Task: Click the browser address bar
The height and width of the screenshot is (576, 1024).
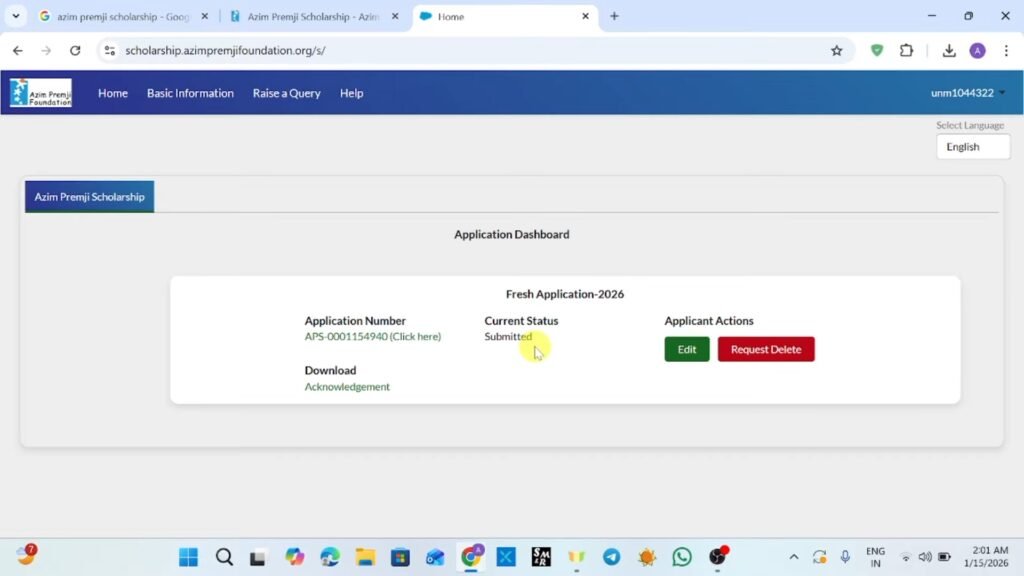Action: point(300,50)
